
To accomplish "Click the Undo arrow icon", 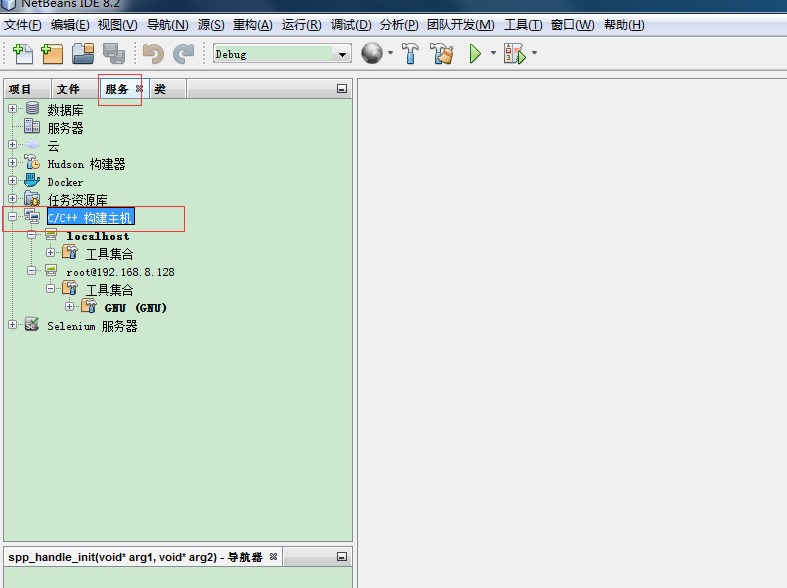I will tap(153, 54).
